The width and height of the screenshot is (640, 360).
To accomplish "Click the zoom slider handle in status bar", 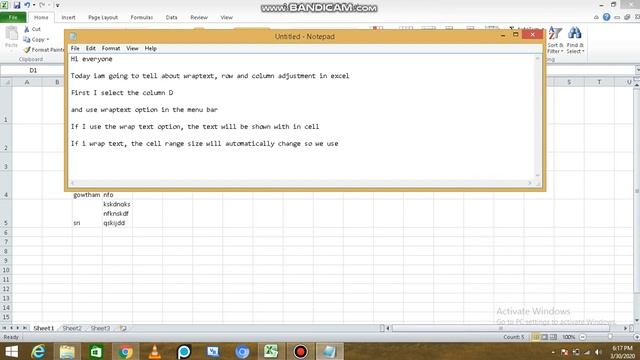I will (610, 337).
